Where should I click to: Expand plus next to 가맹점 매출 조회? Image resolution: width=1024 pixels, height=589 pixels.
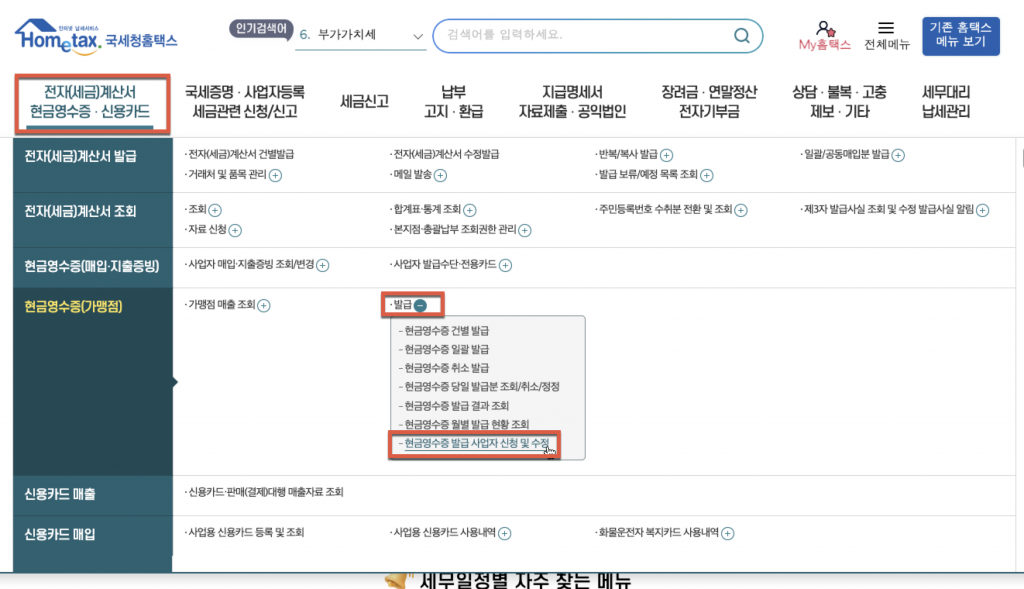[x=264, y=305]
